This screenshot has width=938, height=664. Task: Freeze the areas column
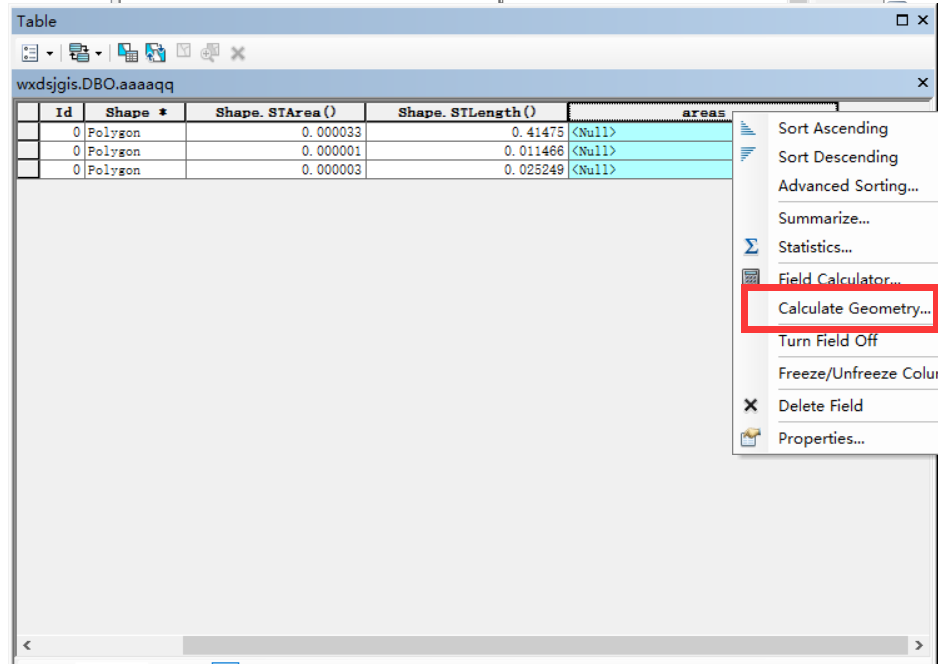(840, 373)
